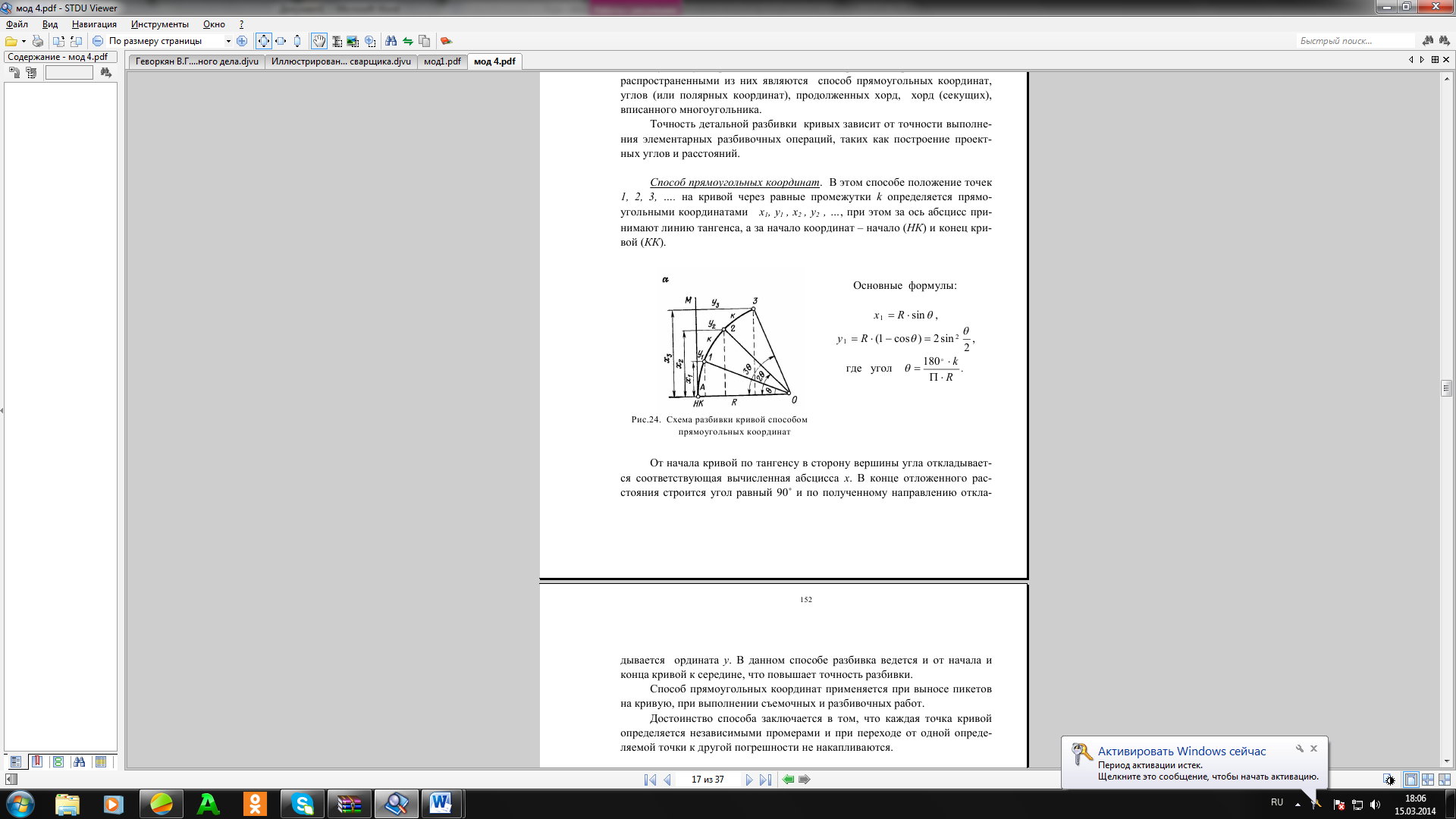Image resolution: width=1456 pixels, height=819 pixels.
Task: Click Активировать Windows сейчас link
Action: click(1181, 752)
